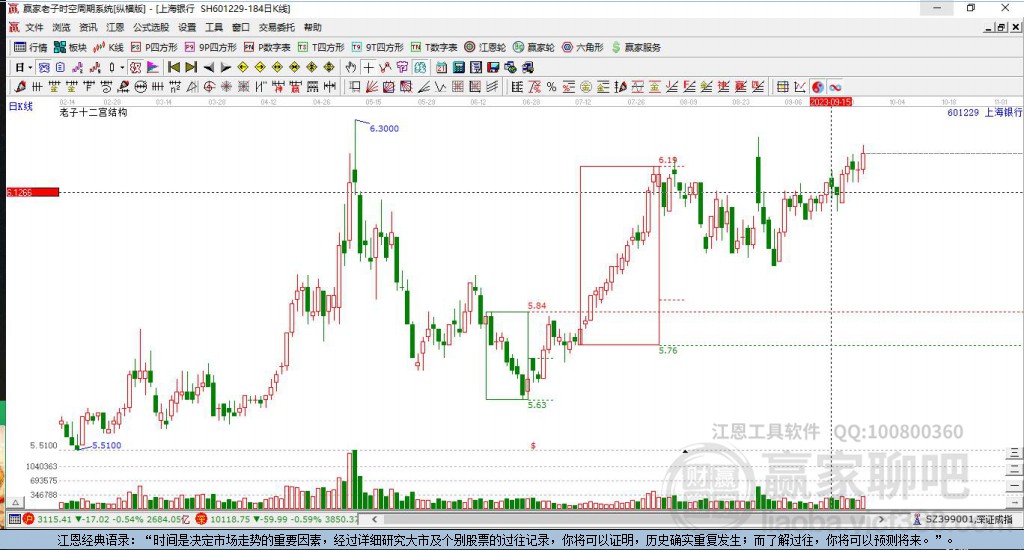Click the infinity symbol icon
The width and height of the screenshot is (1024, 550).
tap(835, 87)
